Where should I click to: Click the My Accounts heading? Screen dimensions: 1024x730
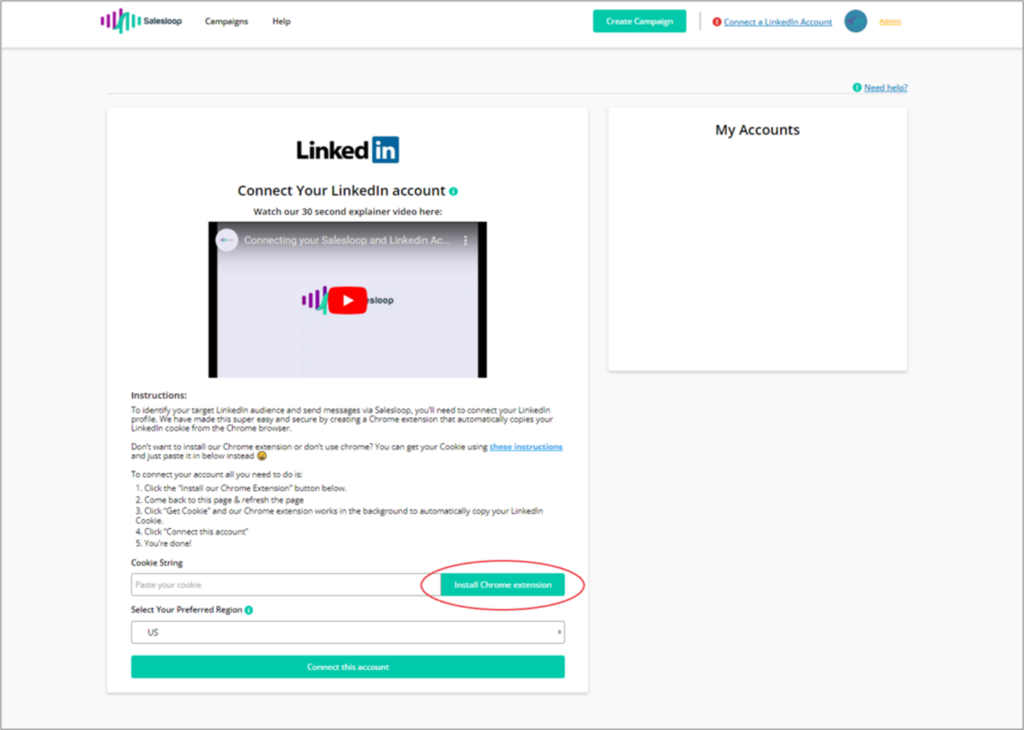coord(758,130)
